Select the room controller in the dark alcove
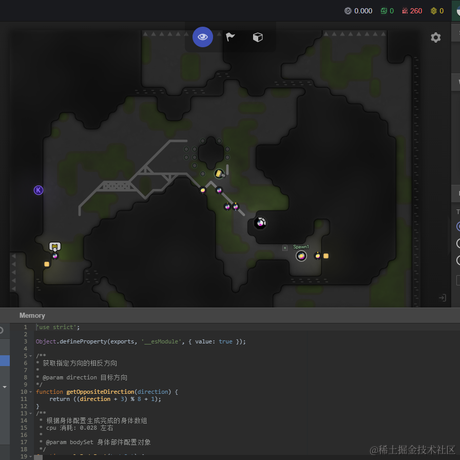 (260, 223)
